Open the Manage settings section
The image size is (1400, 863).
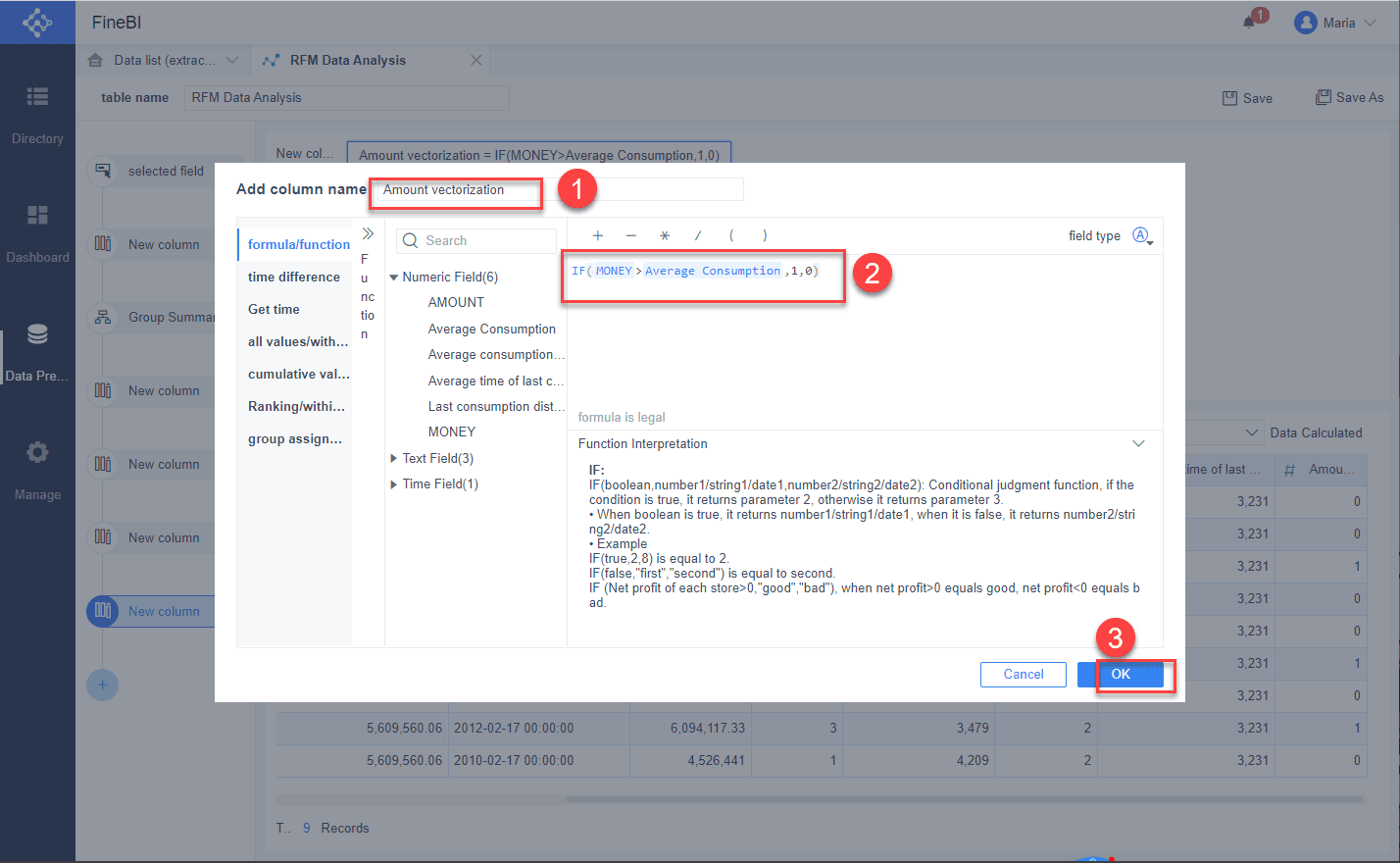pos(37,470)
